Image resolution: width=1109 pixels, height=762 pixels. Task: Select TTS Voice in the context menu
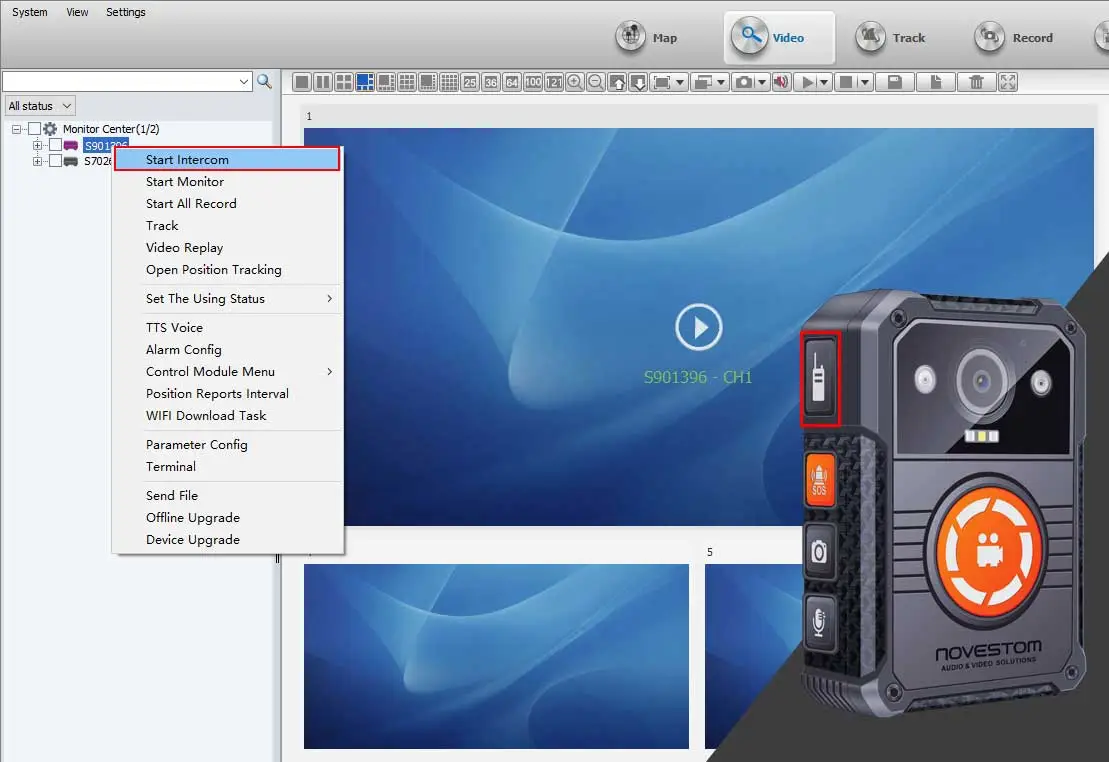[x=227, y=328]
